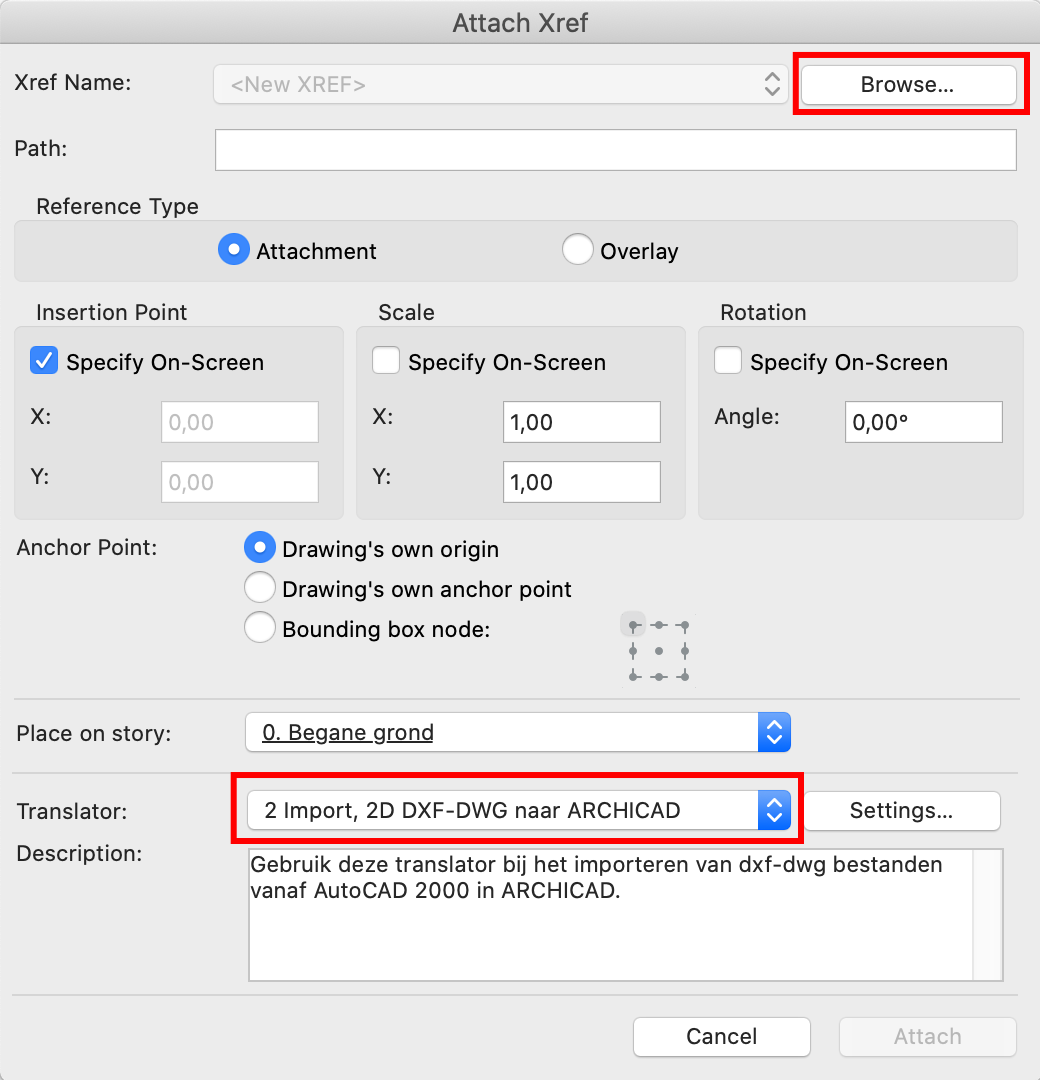The height and width of the screenshot is (1080, 1040).
Task: Open translator Settings... button
Action: (902, 811)
